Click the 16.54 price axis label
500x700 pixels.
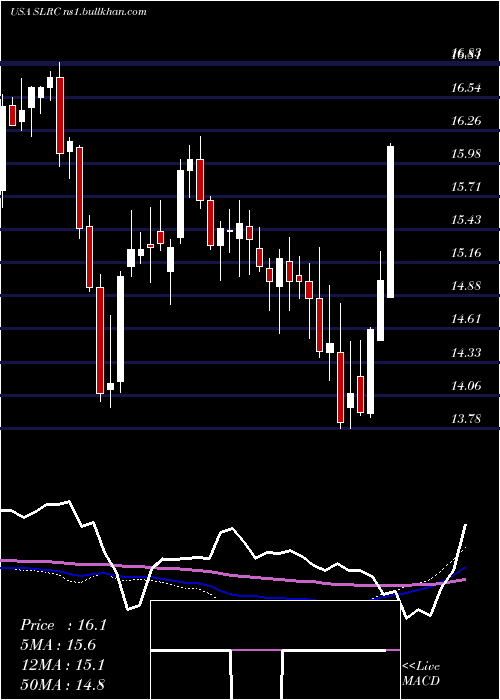tap(466, 88)
